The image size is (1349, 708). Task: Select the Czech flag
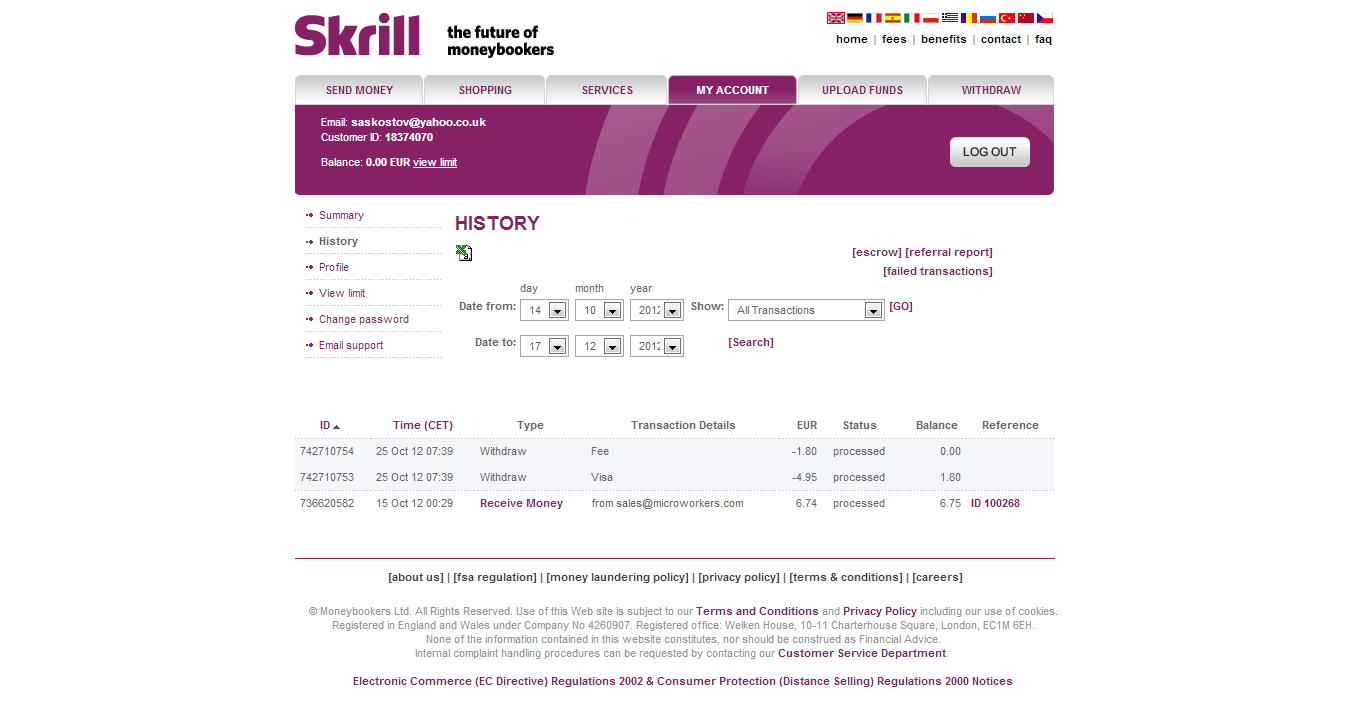click(x=1045, y=18)
